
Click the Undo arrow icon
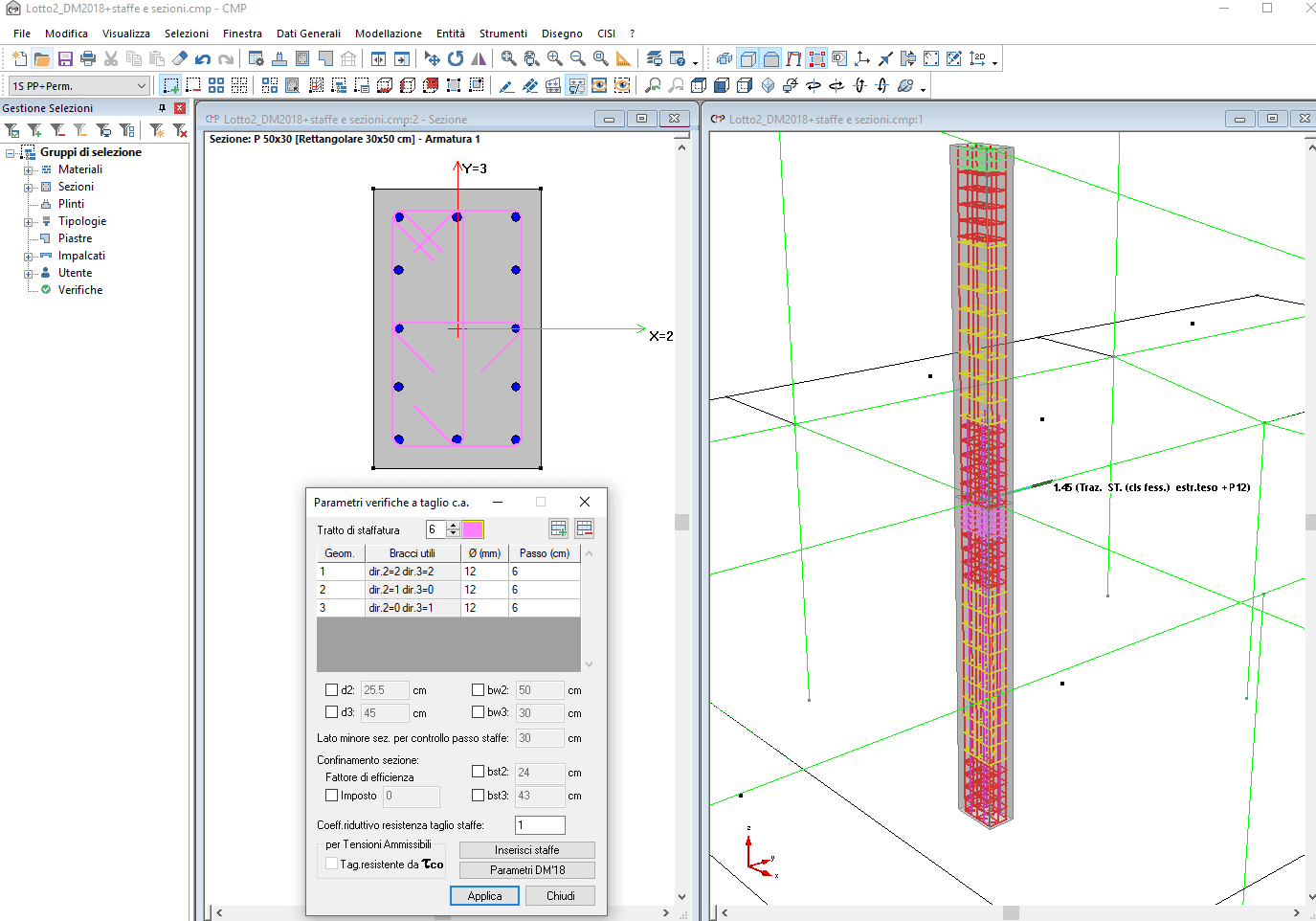tap(203, 59)
